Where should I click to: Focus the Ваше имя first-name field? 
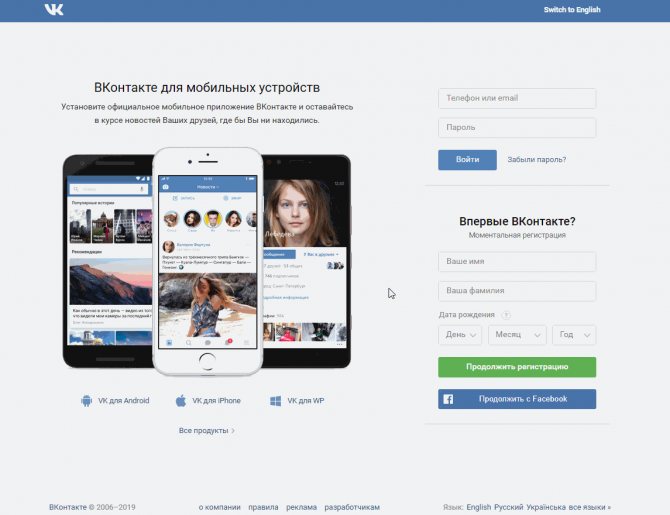(x=517, y=261)
